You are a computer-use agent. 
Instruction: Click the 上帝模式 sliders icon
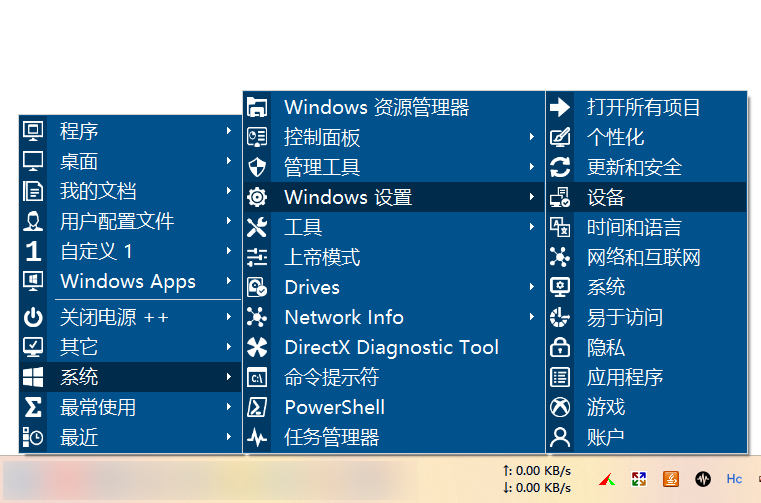[257, 257]
